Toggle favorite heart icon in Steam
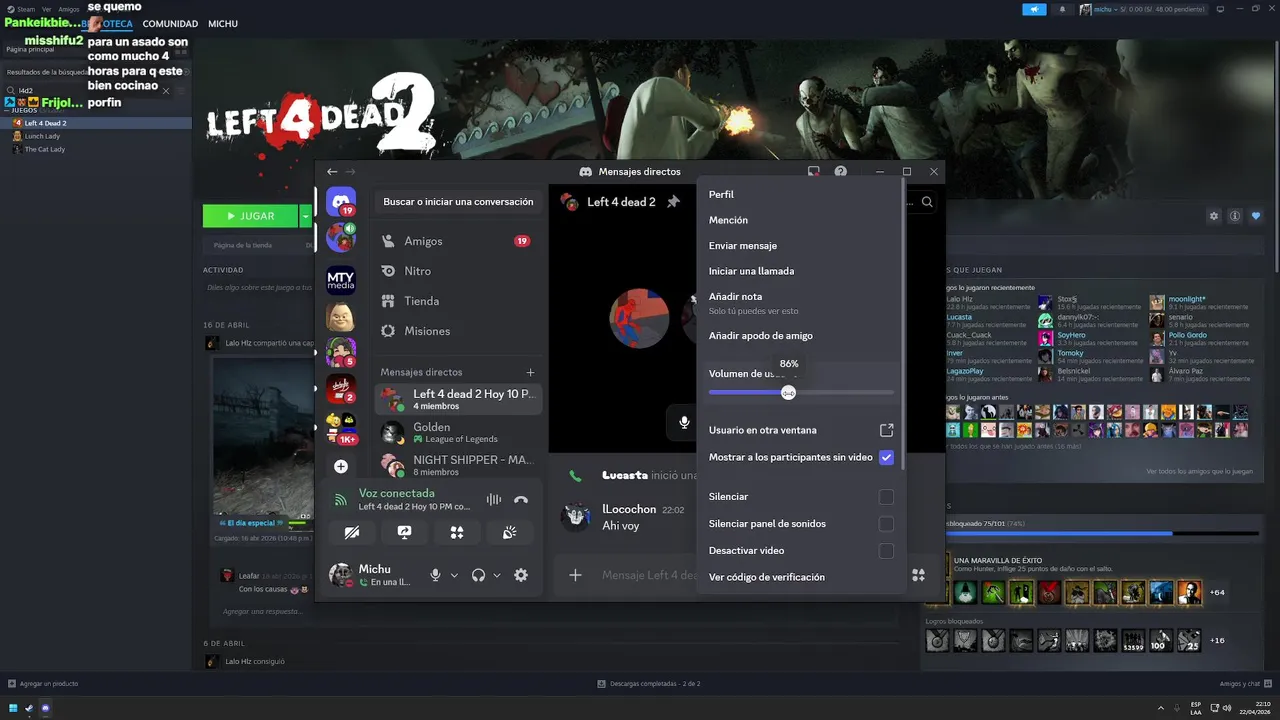Screen dimensions: 1280x720 click(1257, 216)
